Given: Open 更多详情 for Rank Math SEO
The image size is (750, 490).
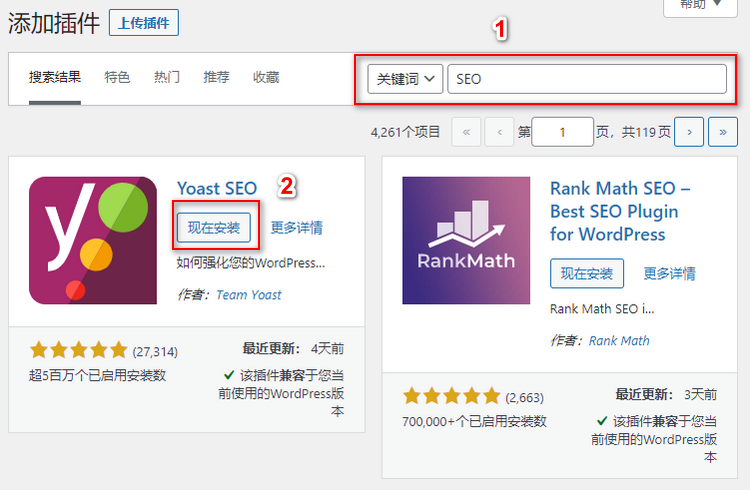Looking at the screenshot, I should [670, 273].
